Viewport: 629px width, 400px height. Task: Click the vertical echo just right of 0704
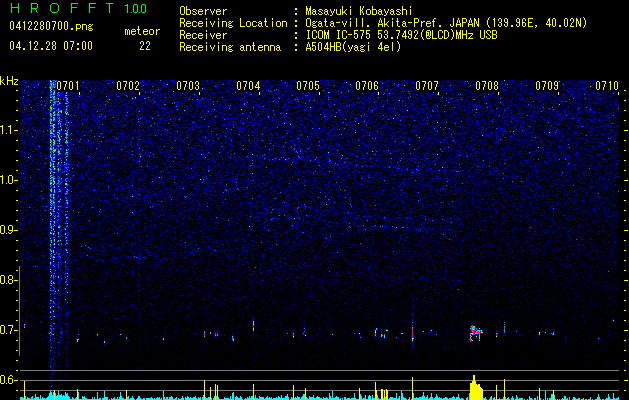click(x=254, y=325)
